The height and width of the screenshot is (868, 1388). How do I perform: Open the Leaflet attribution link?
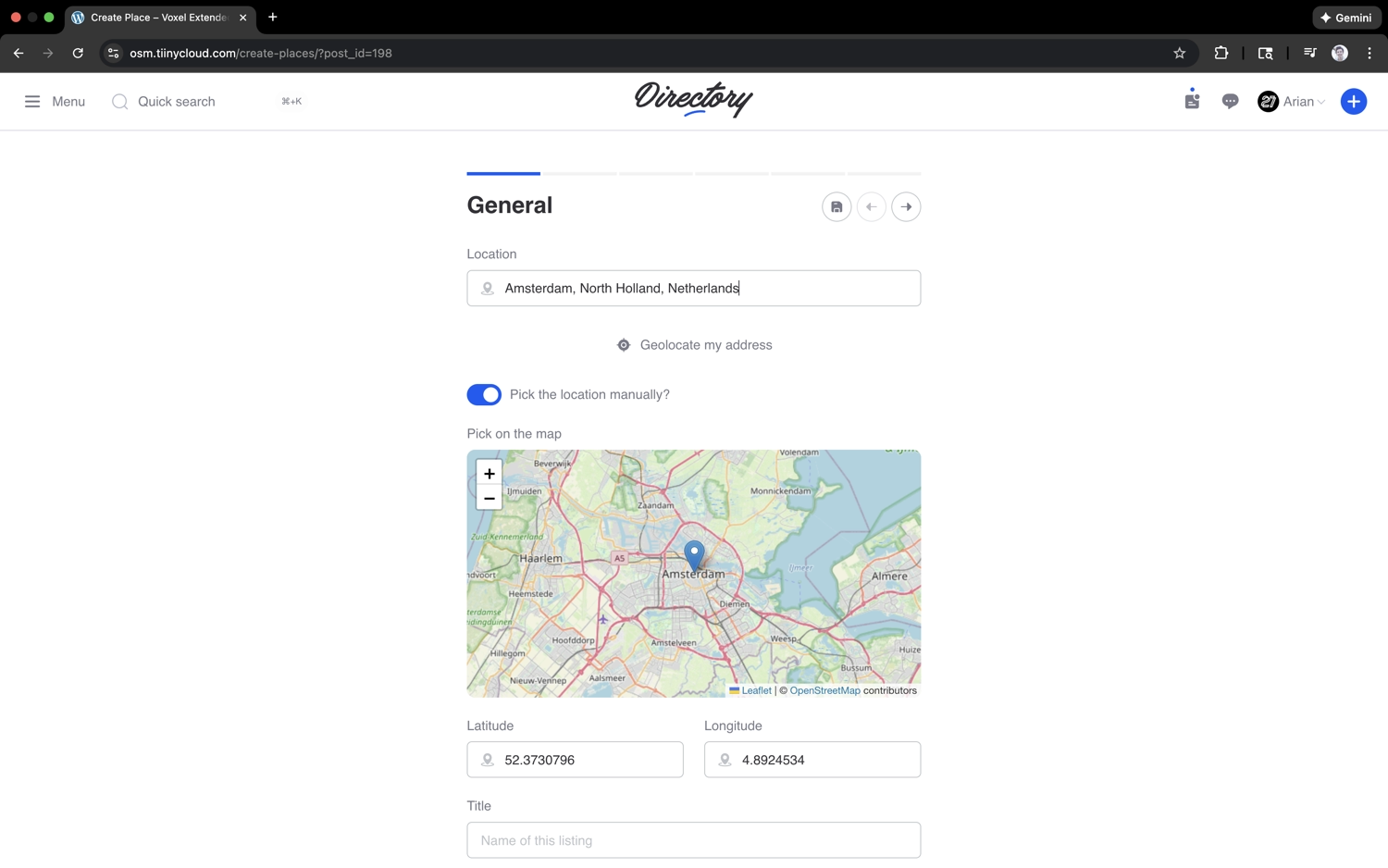(756, 690)
